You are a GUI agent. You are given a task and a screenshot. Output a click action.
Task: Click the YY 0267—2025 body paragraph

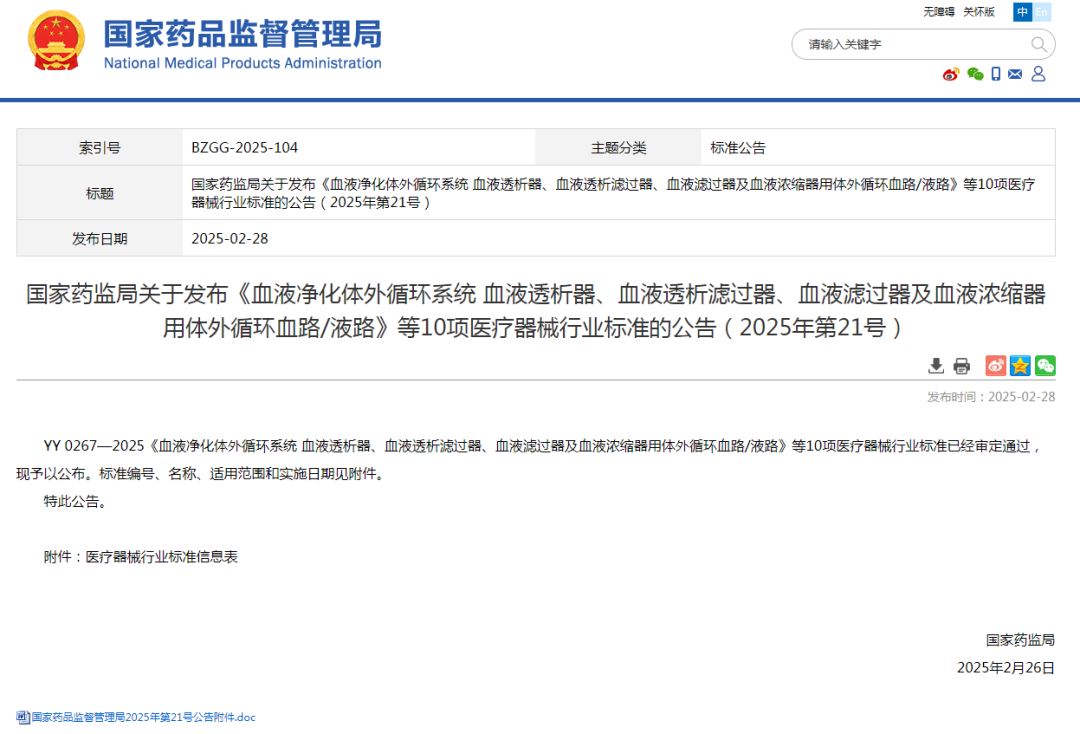[530, 459]
